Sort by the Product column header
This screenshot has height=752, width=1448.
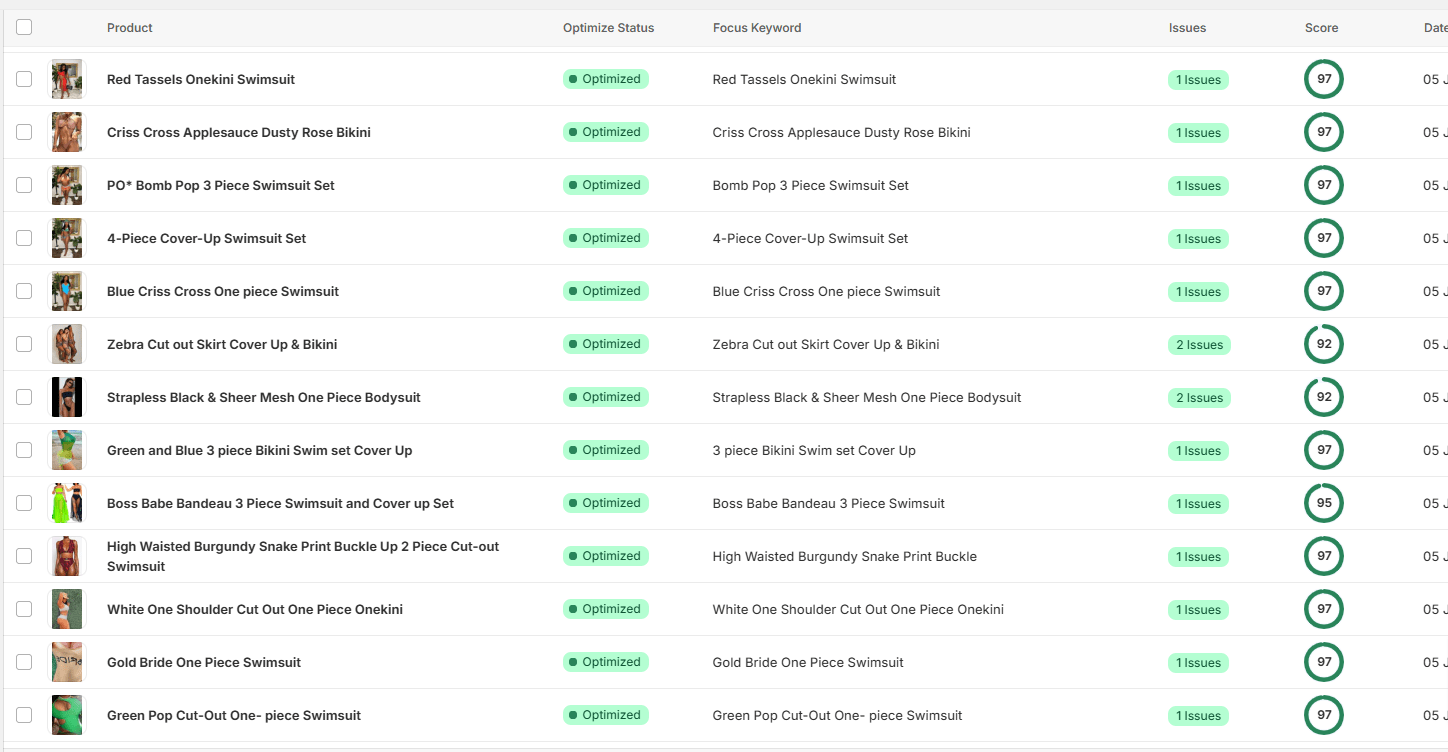click(130, 28)
